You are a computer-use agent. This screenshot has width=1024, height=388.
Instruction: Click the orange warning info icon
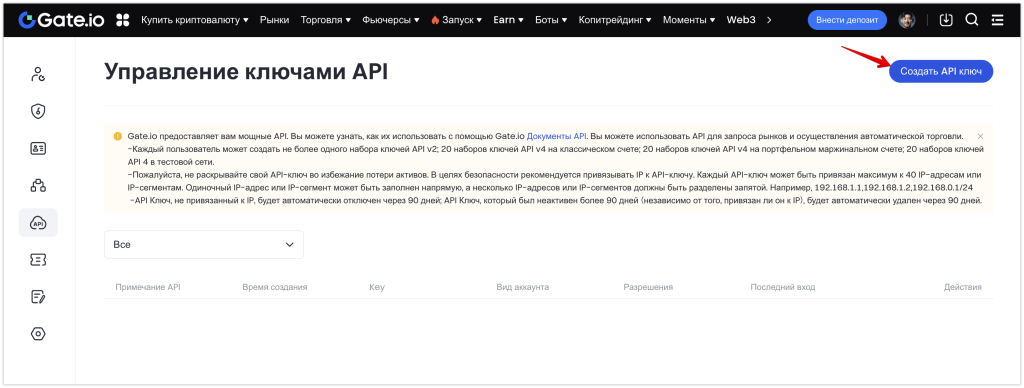tap(118, 137)
